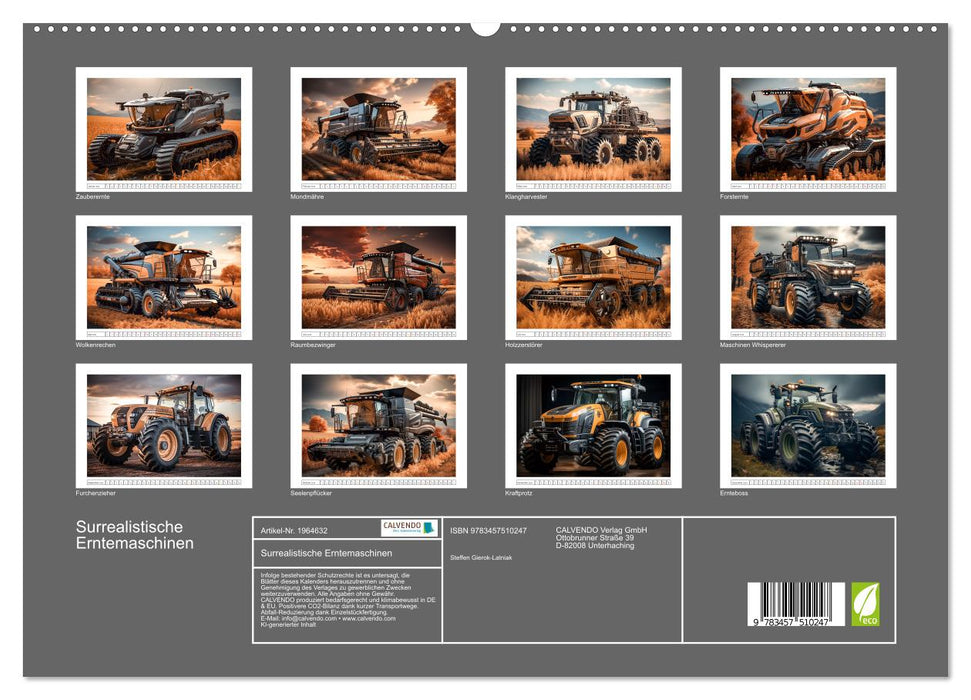Click the large Surrealistische Erntemaschinen title
971x700 pixels.
point(135,535)
